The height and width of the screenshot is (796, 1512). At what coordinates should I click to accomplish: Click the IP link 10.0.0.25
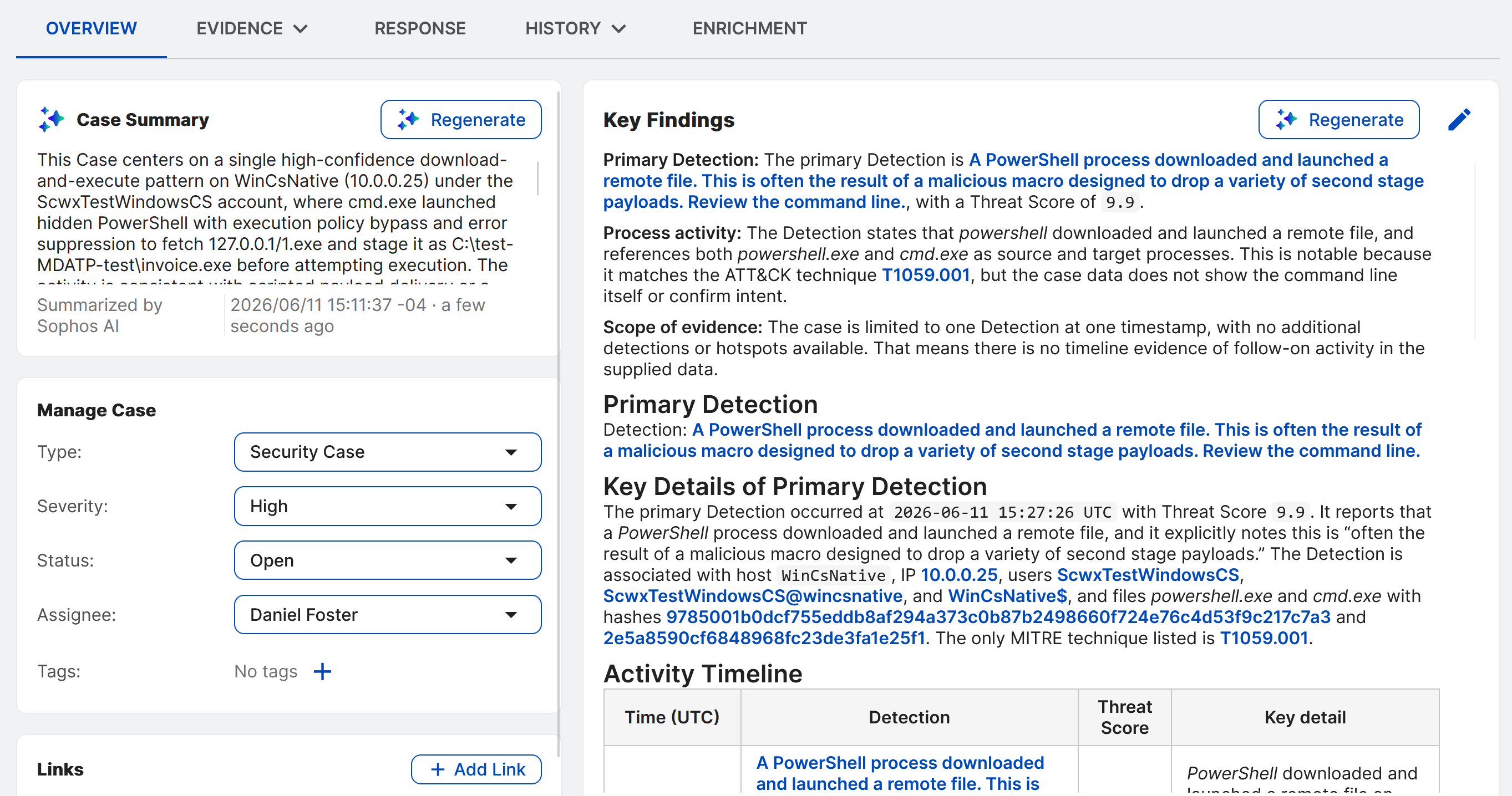coord(959,574)
